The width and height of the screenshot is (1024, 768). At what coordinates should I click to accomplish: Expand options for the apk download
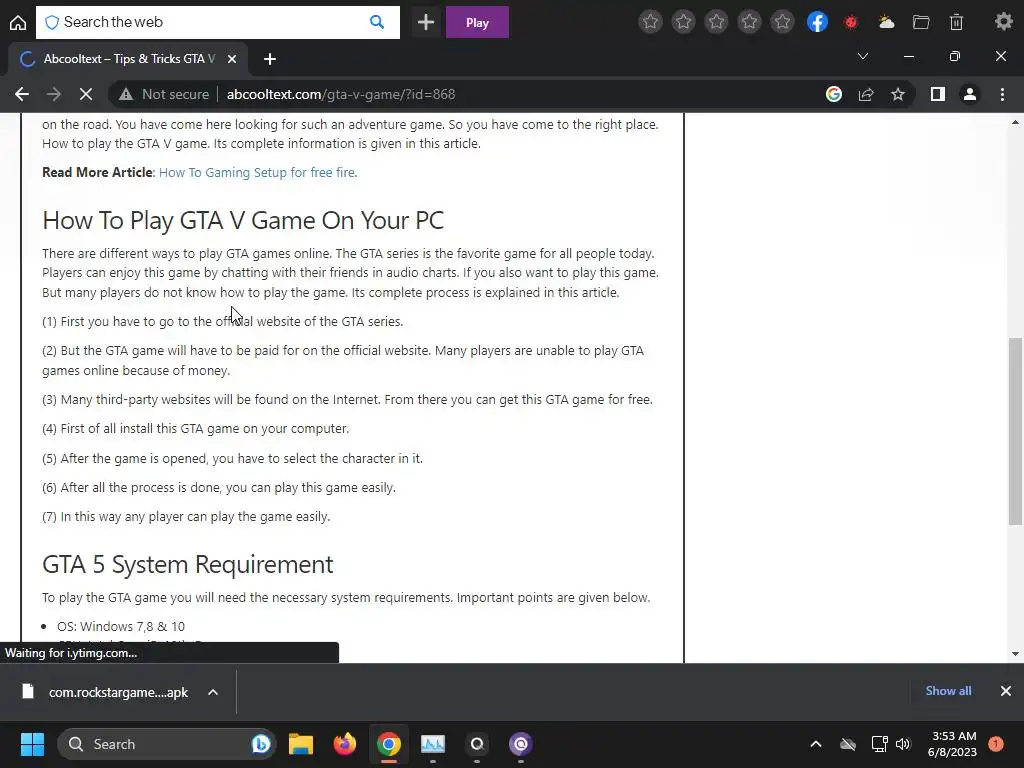[x=213, y=692]
